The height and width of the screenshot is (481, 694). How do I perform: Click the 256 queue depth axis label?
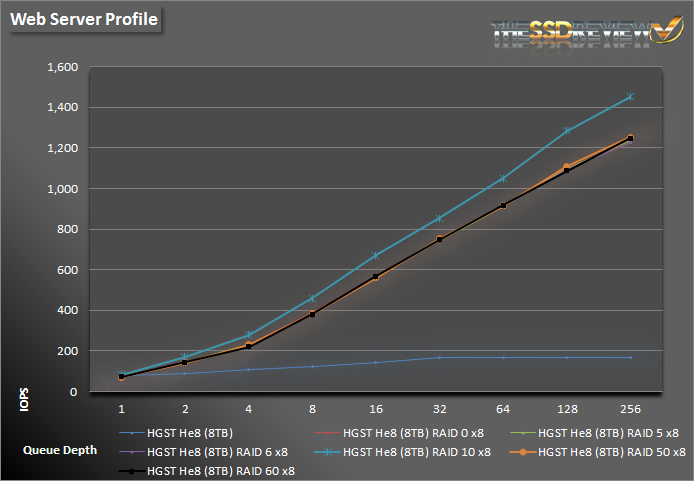[630, 408]
